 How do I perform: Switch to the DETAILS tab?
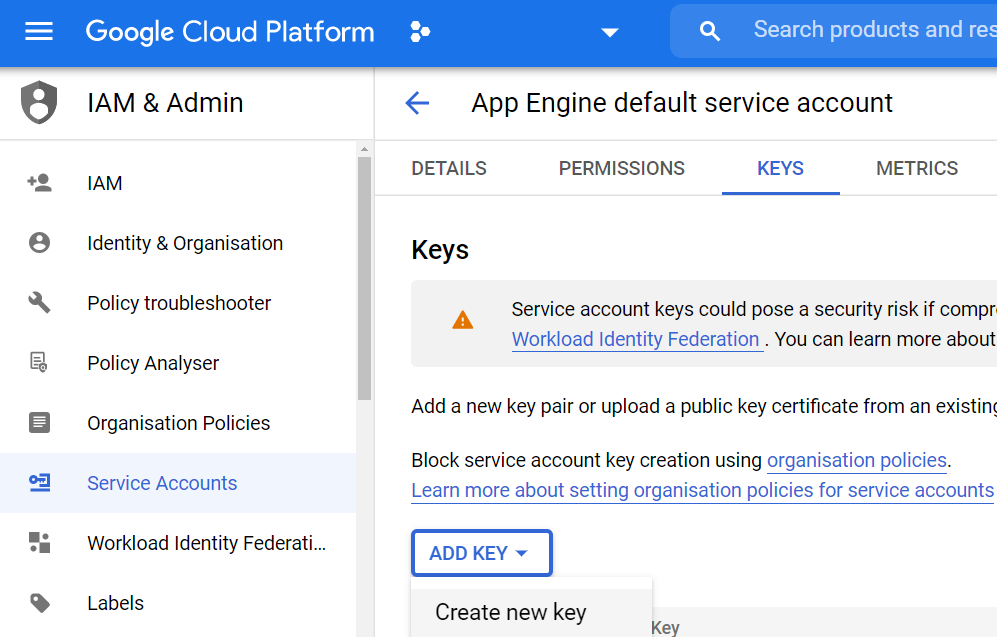pyautogui.click(x=449, y=168)
